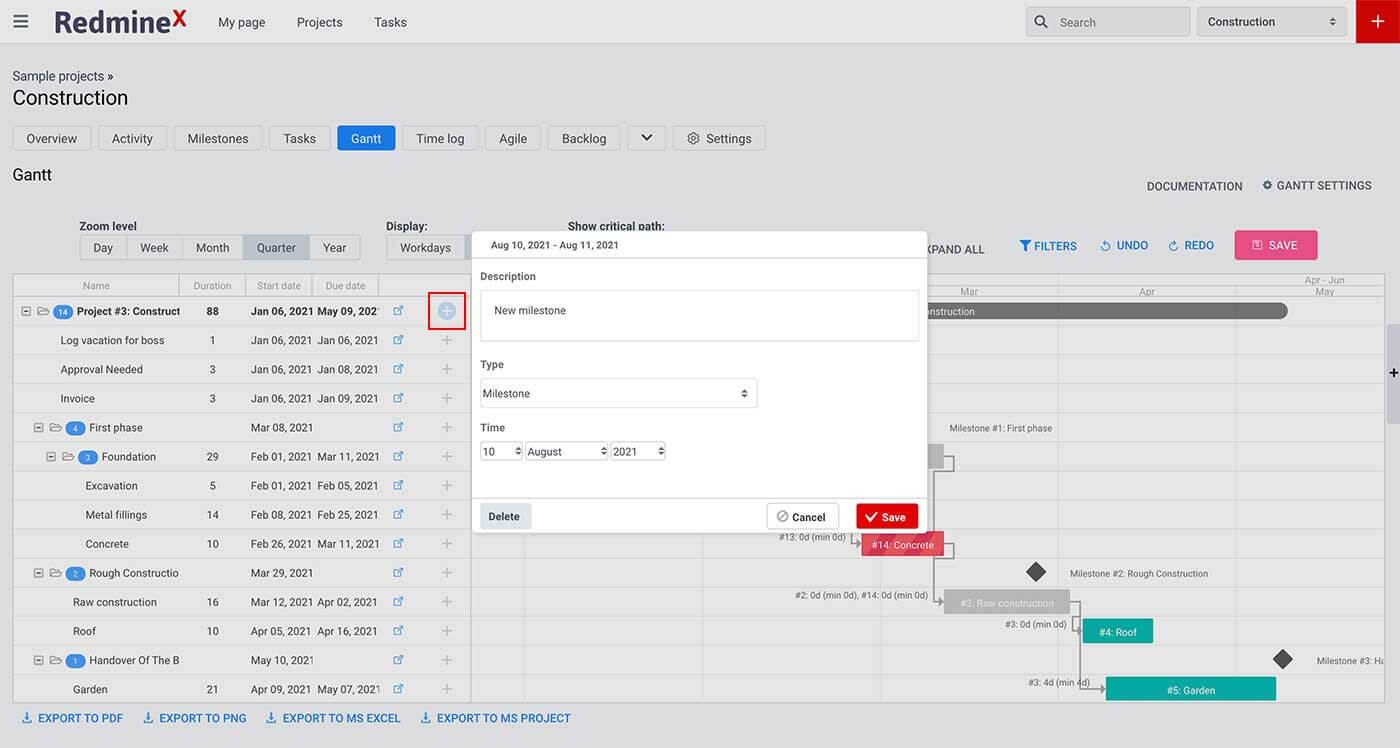Click the Redo action

tap(1191, 245)
